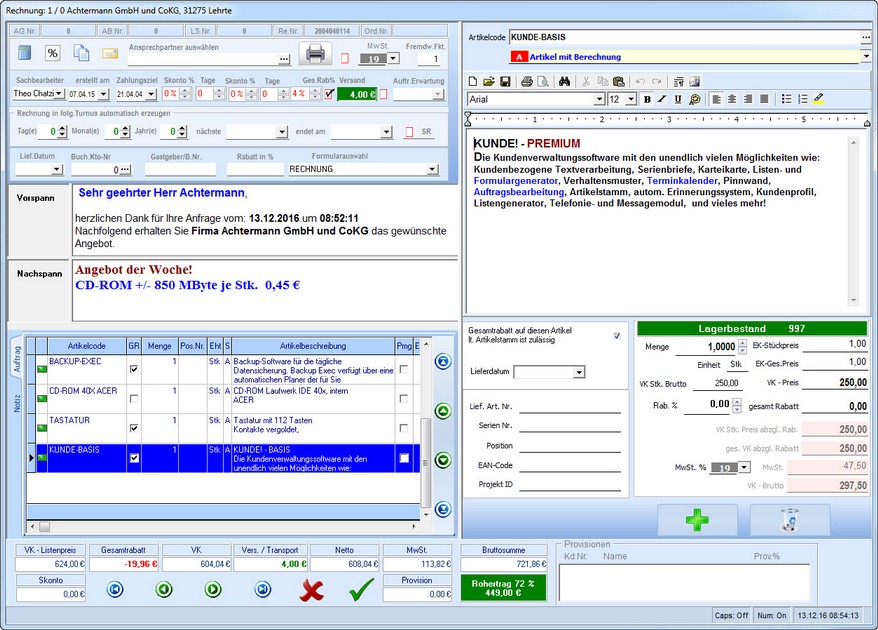The width and height of the screenshot is (878, 630).
Task: Click the red X cancel icon
Action: 311,590
